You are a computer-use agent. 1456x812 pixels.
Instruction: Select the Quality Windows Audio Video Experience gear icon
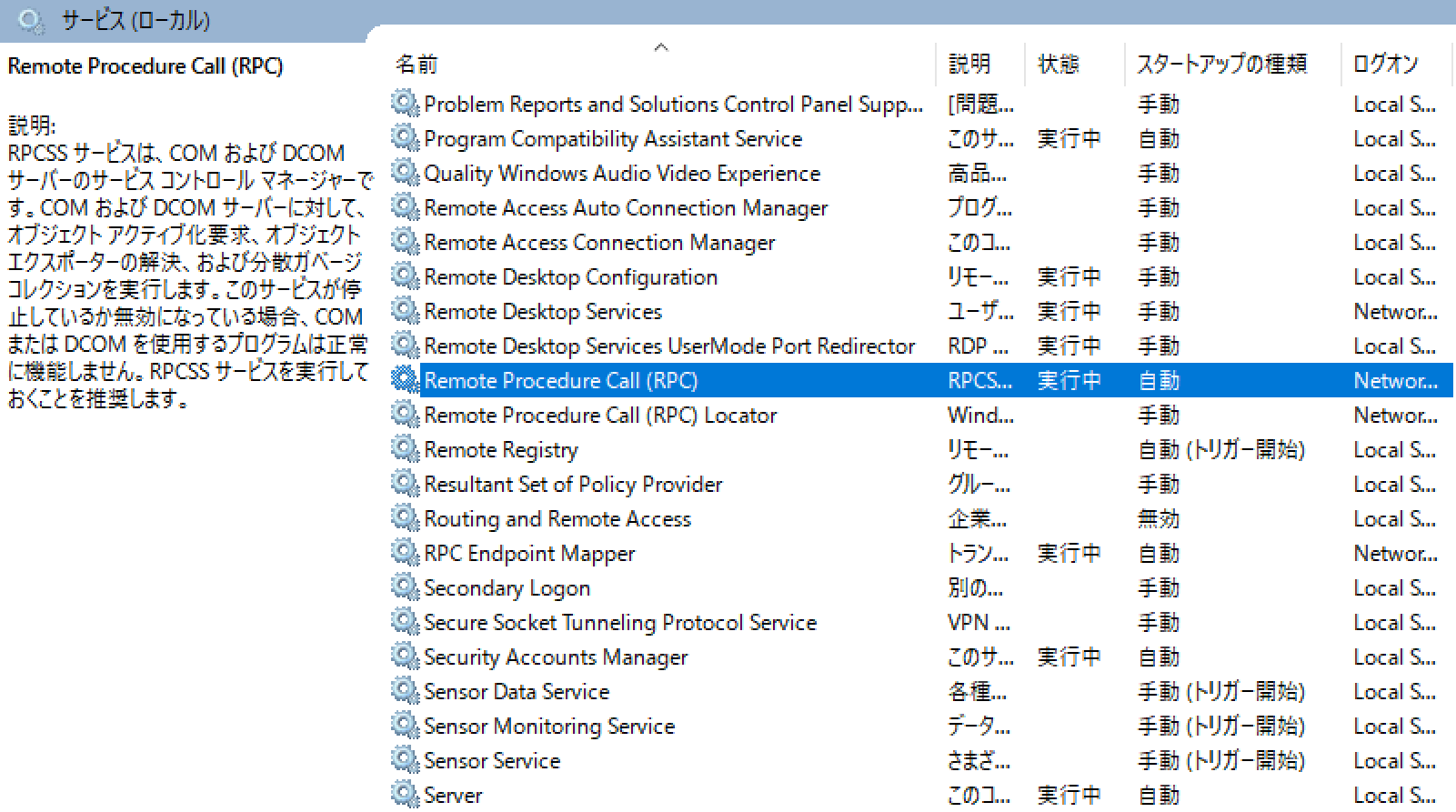click(x=405, y=173)
